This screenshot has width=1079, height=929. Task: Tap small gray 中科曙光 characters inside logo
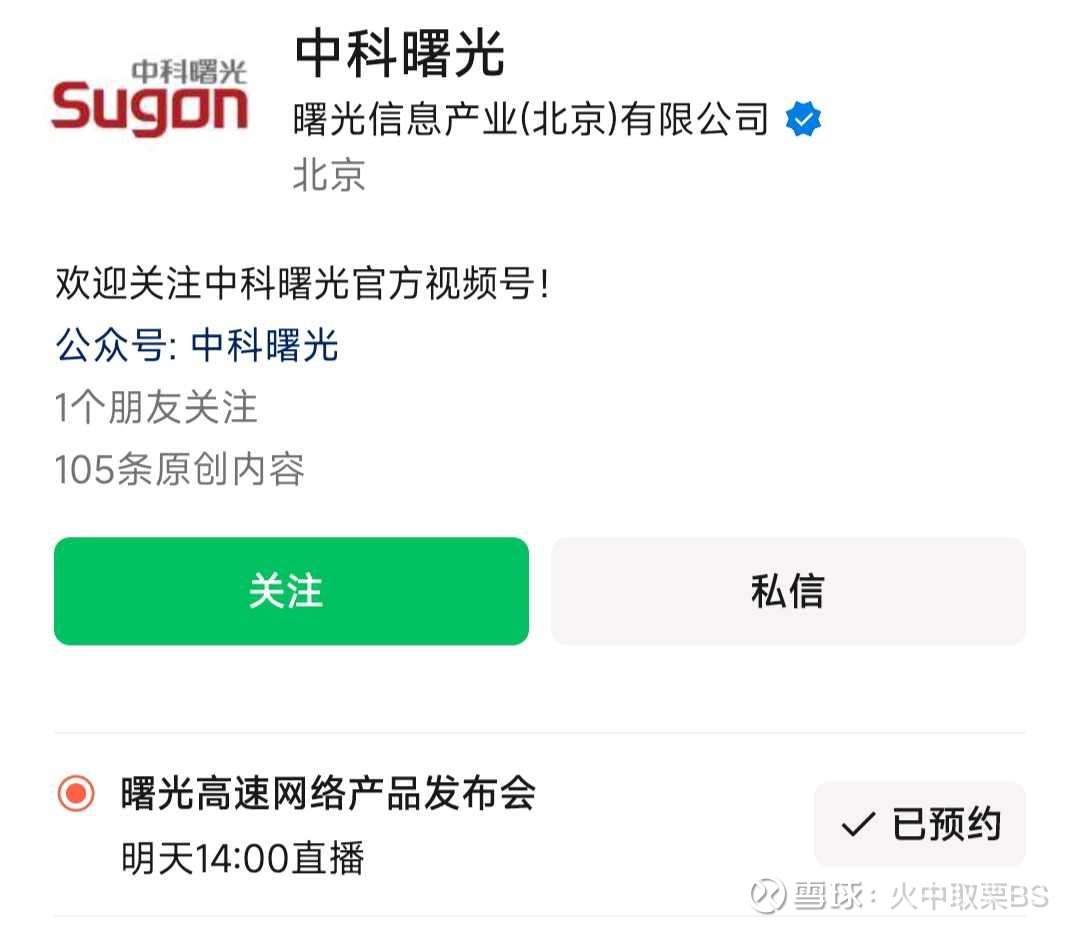[189, 70]
